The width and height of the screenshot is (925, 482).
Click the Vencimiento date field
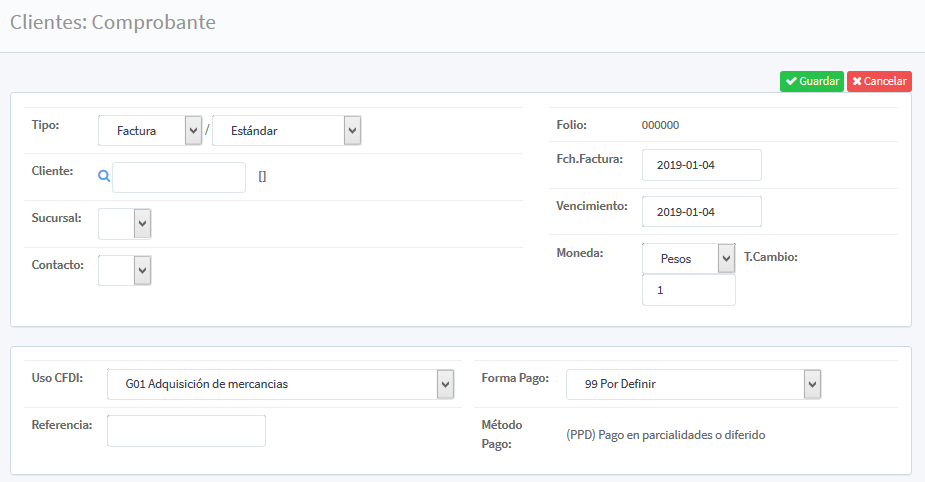(701, 212)
